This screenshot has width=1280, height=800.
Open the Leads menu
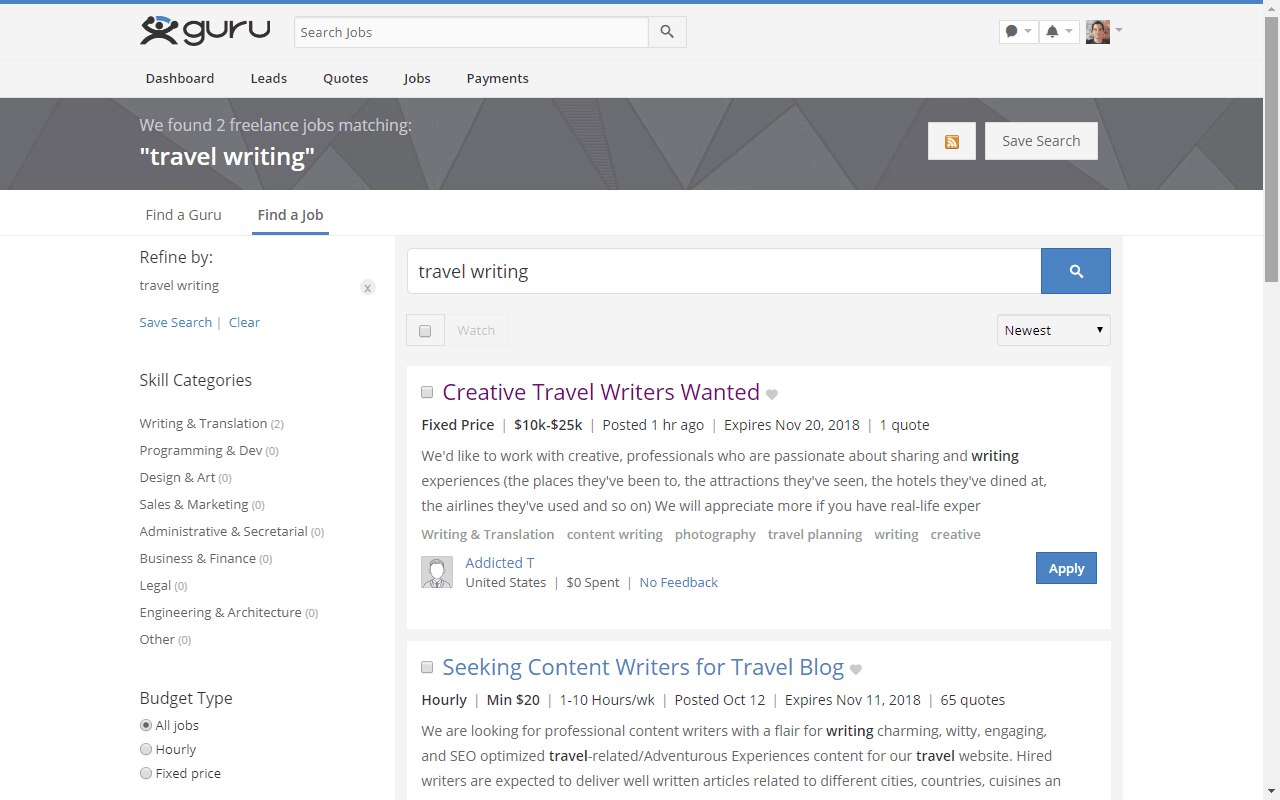268,78
